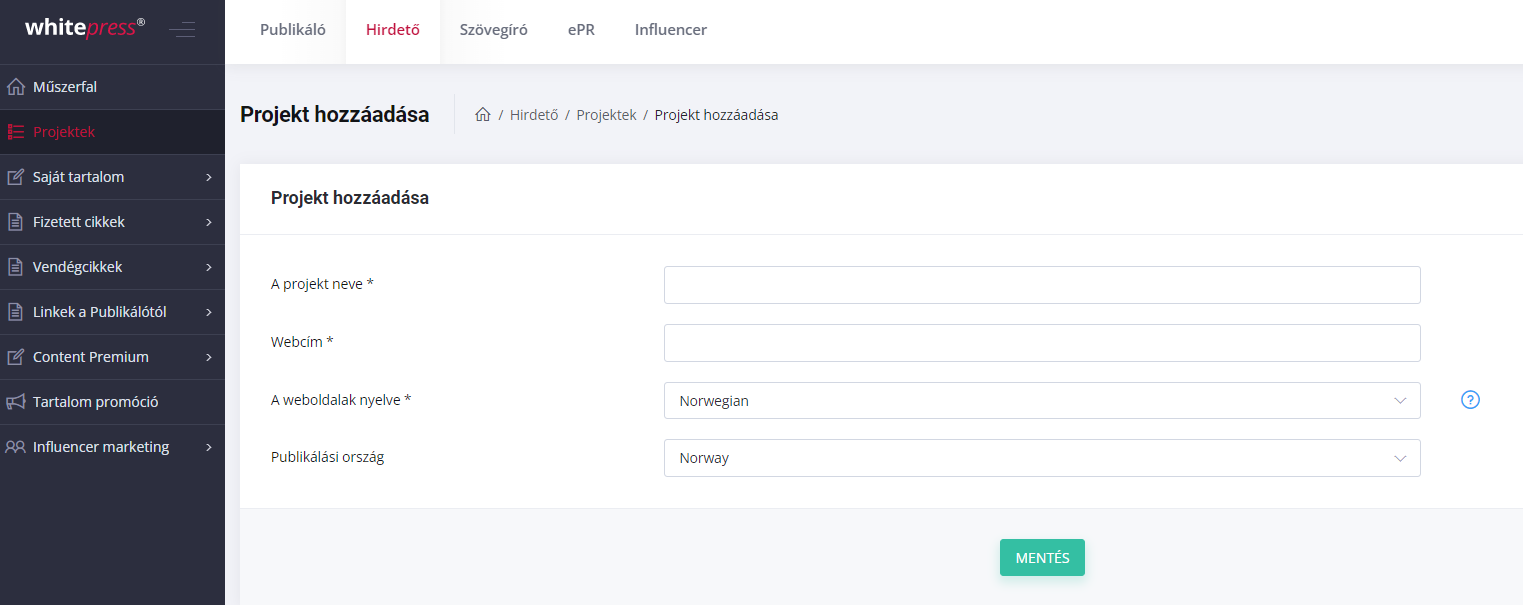Click the Content Premium edit icon
Screen dimensions: 1523x605
(15, 357)
